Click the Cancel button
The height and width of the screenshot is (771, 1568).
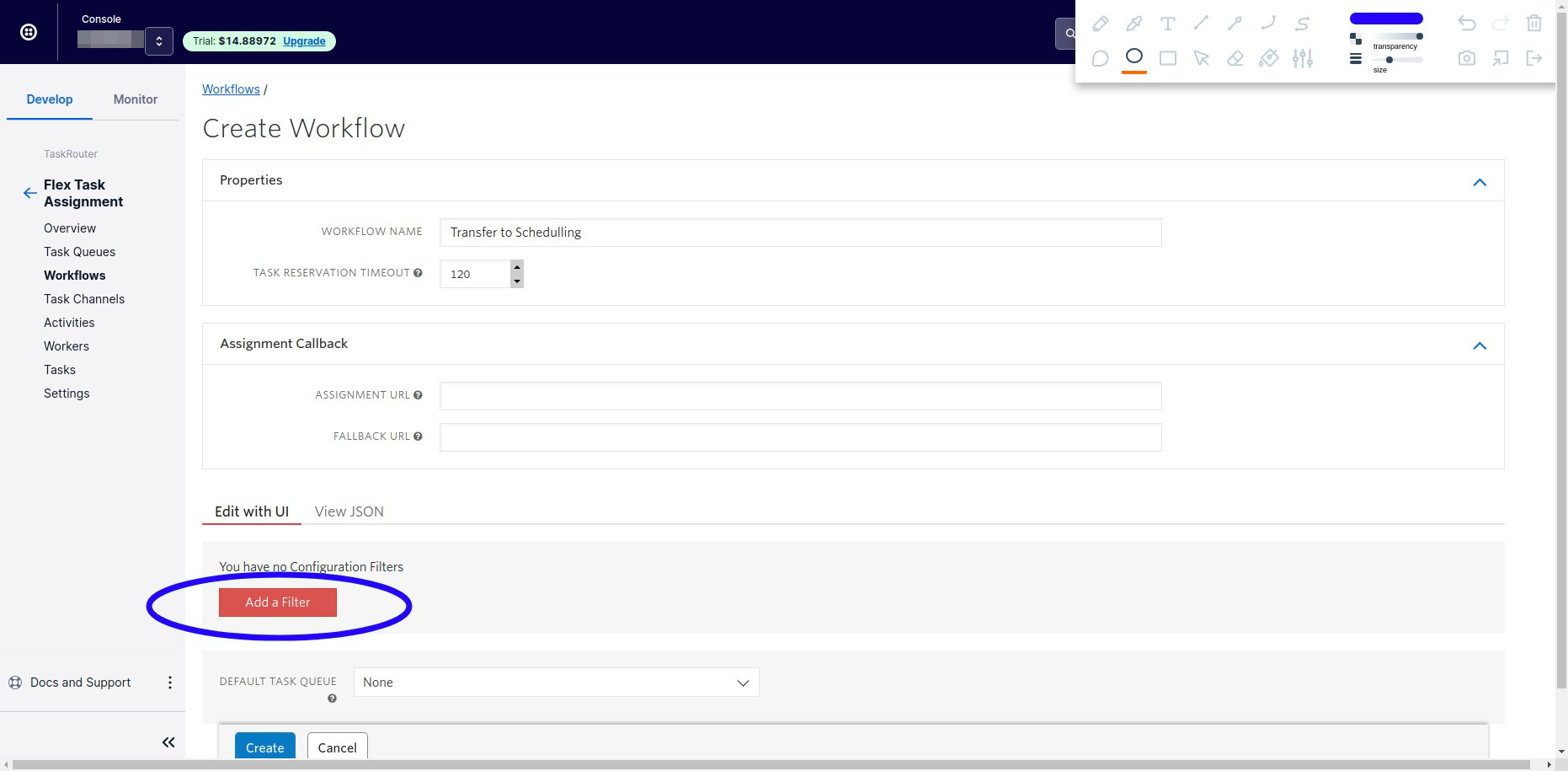click(x=338, y=747)
